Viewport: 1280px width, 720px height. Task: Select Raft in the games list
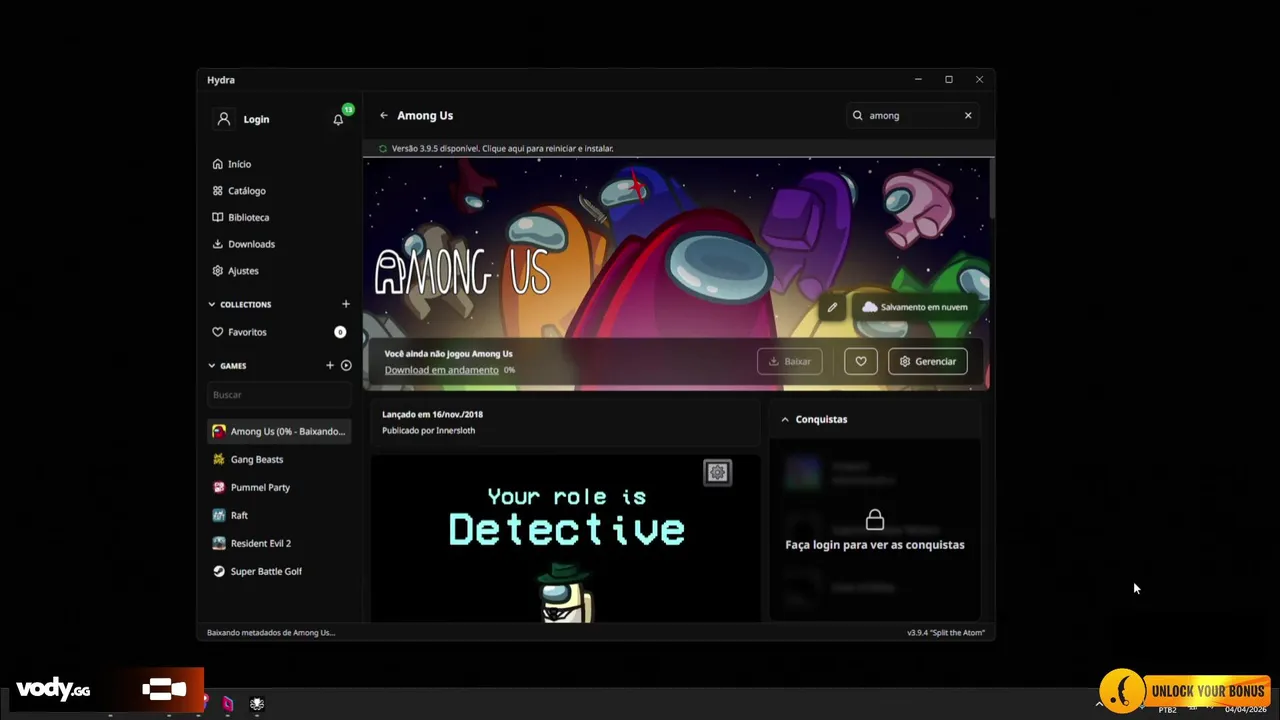tap(279, 516)
